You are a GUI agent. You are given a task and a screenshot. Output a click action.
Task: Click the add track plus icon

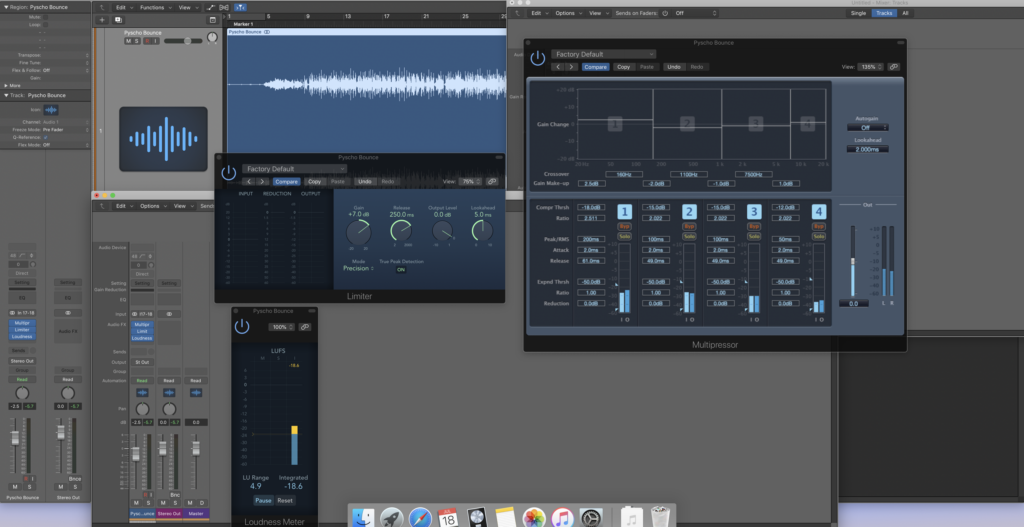point(102,20)
